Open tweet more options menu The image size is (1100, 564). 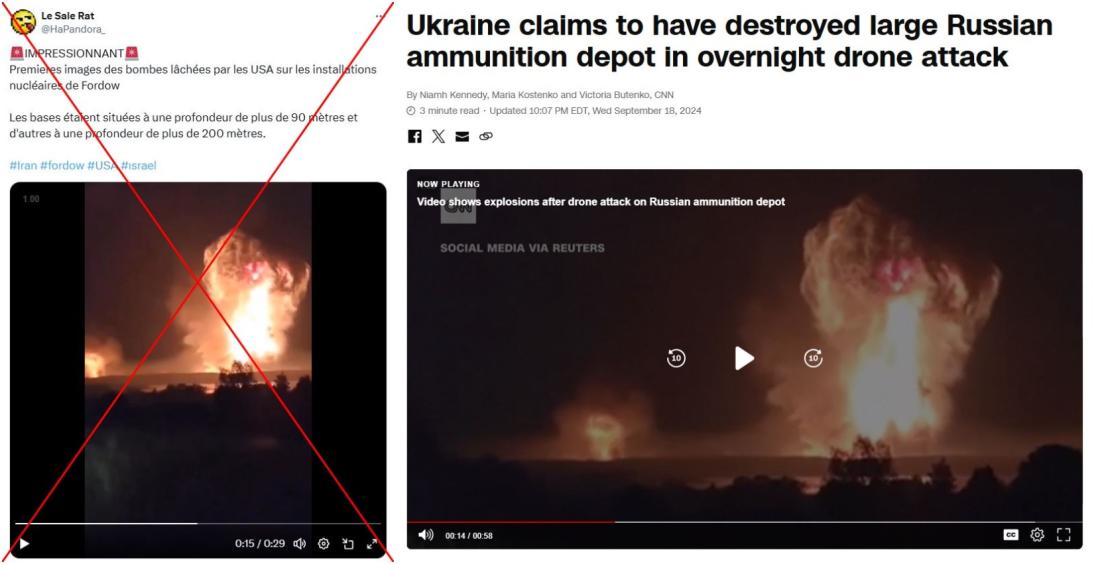(x=380, y=15)
